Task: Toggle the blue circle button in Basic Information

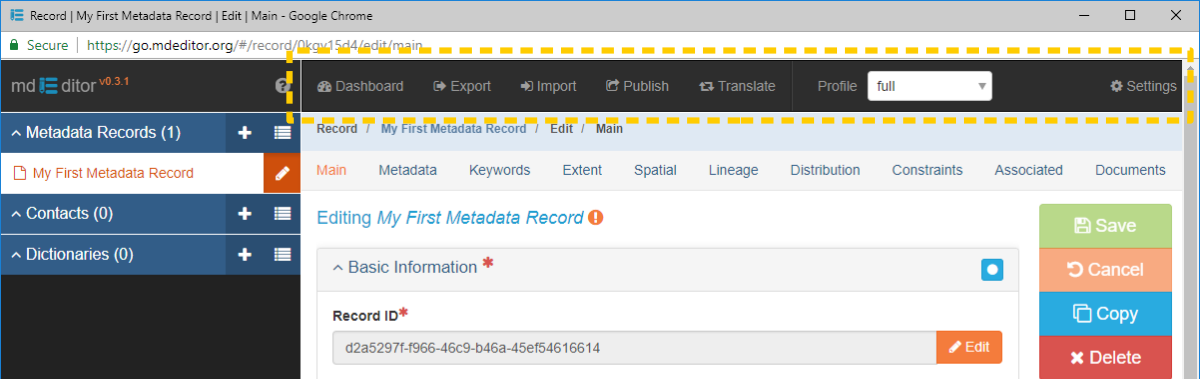Action: click(x=992, y=269)
